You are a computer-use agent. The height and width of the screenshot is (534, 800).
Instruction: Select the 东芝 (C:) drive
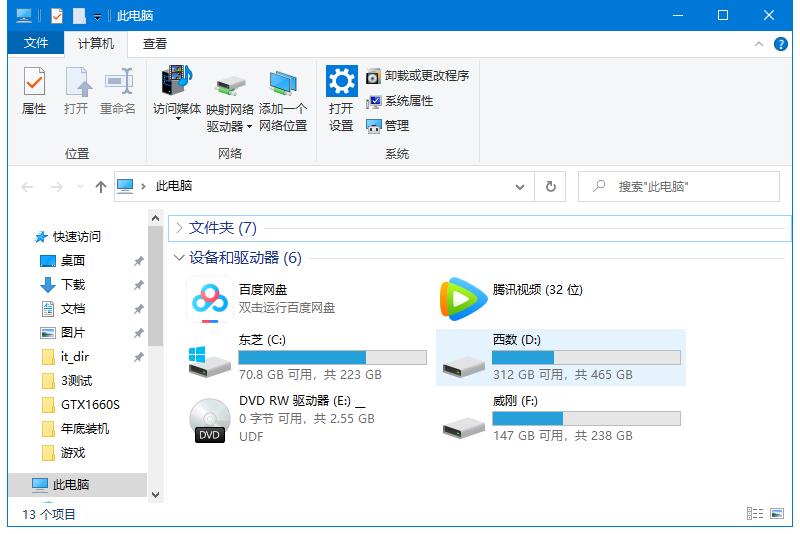306,357
